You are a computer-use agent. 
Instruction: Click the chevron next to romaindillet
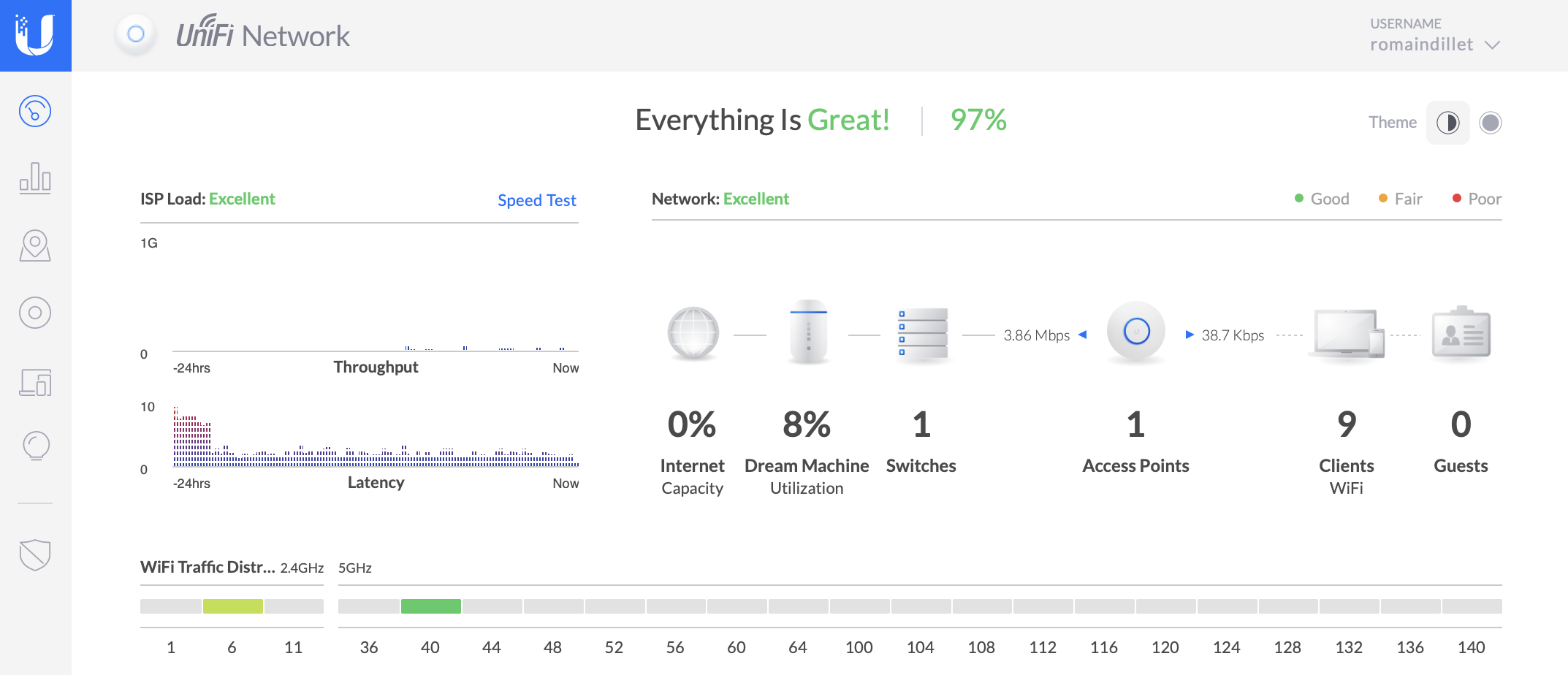1493,45
